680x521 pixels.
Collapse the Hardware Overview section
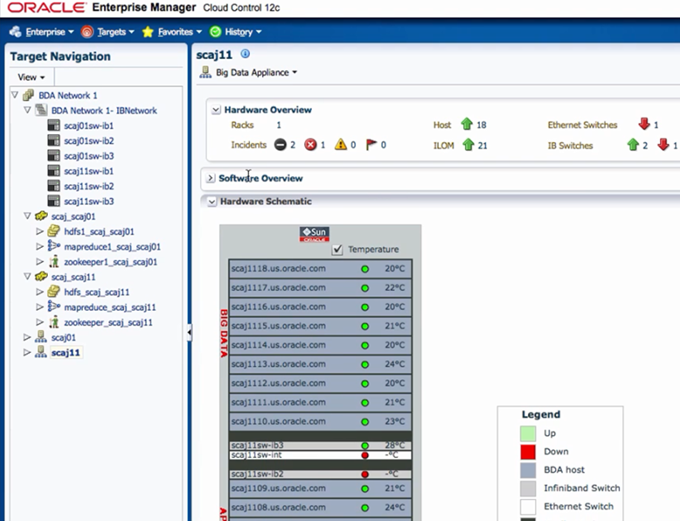point(216,110)
